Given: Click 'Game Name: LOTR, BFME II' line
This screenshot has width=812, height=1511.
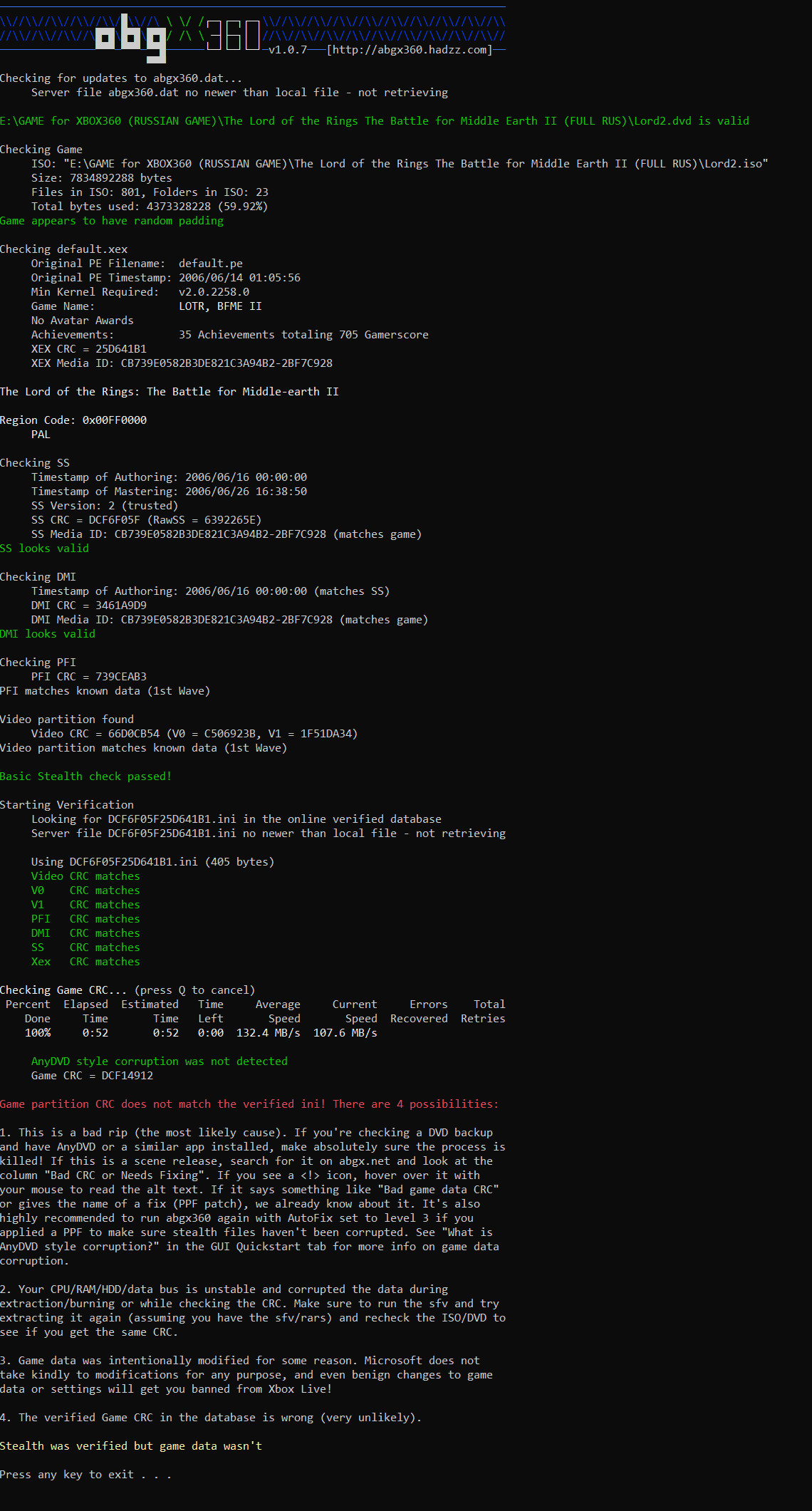Looking at the screenshot, I should [x=147, y=306].
